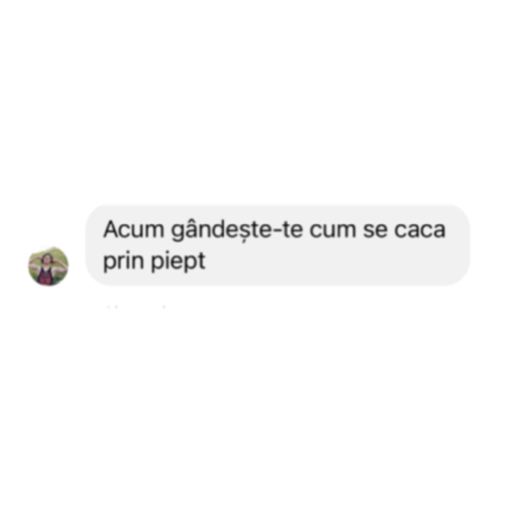Select the gray message bubble
The width and height of the screenshot is (512, 512).
tap(278, 245)
